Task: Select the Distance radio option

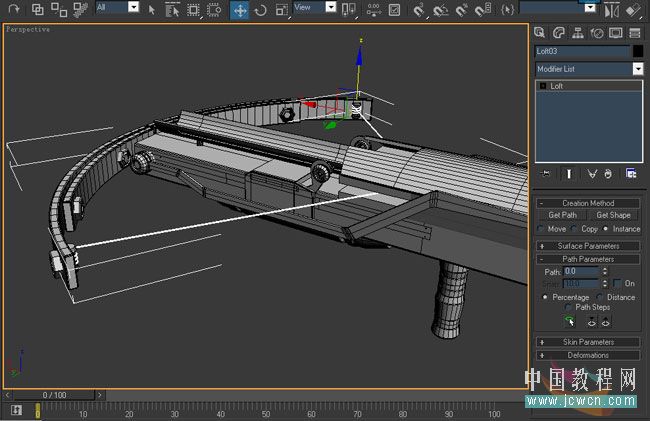Action: 599,297
